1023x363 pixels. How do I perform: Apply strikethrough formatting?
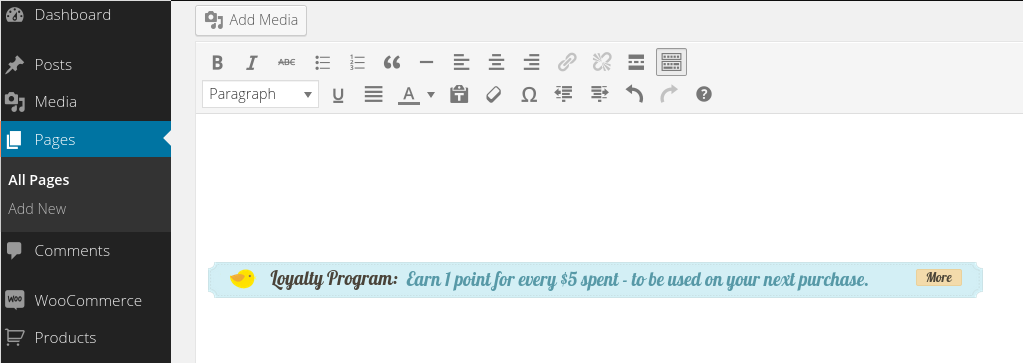286,63
